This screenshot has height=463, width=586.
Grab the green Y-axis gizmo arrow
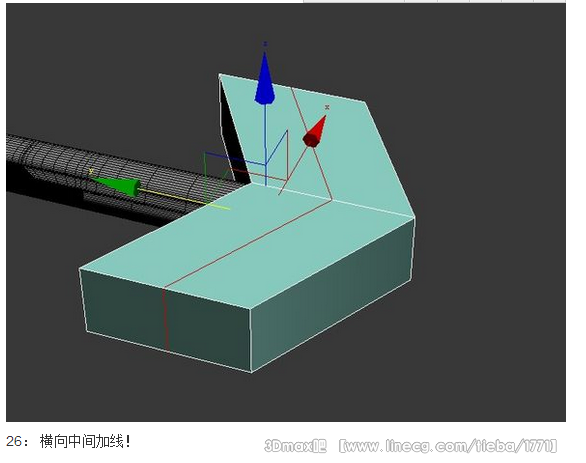pyautogui.click(x=117, y=186)
